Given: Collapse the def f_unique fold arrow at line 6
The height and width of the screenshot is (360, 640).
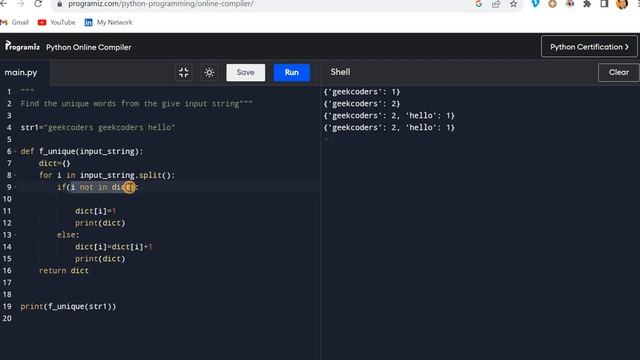Looking at the screenshot, I should point(16,151).
